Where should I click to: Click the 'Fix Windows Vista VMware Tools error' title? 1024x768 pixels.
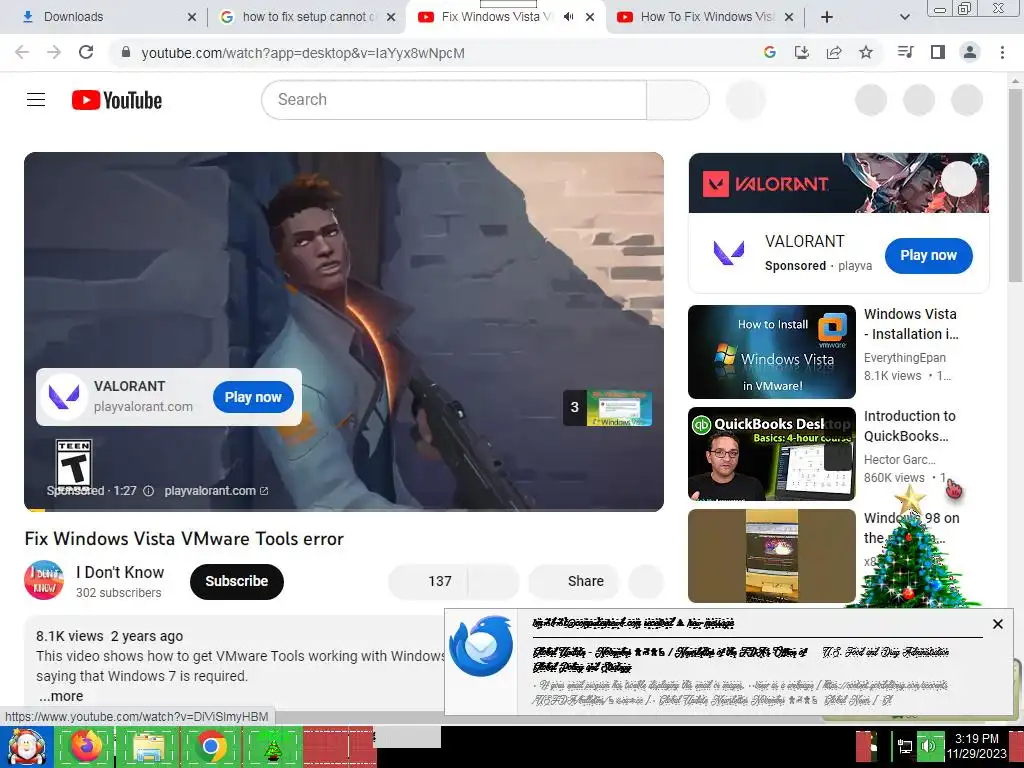point(184,539)
